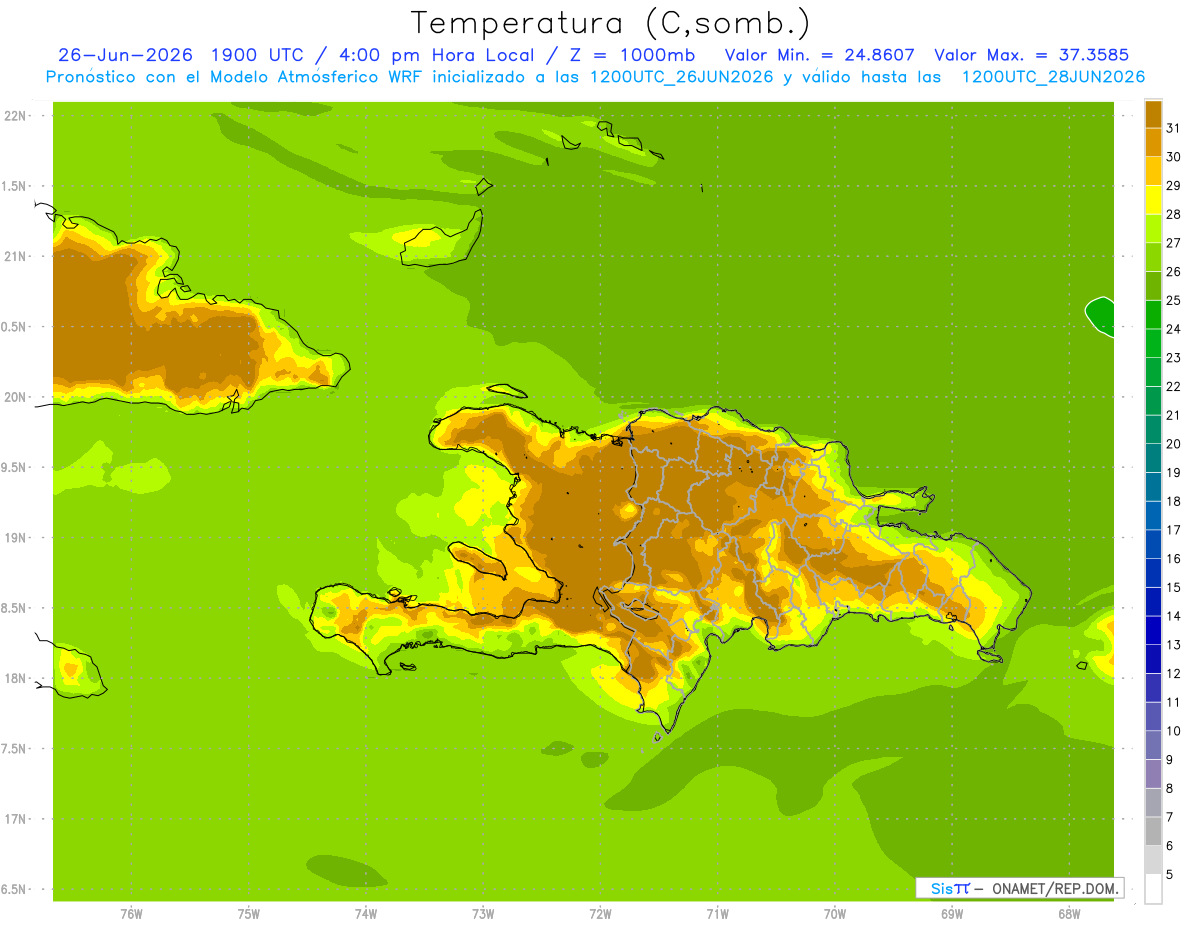Click the "70W" longitude label

835,913
